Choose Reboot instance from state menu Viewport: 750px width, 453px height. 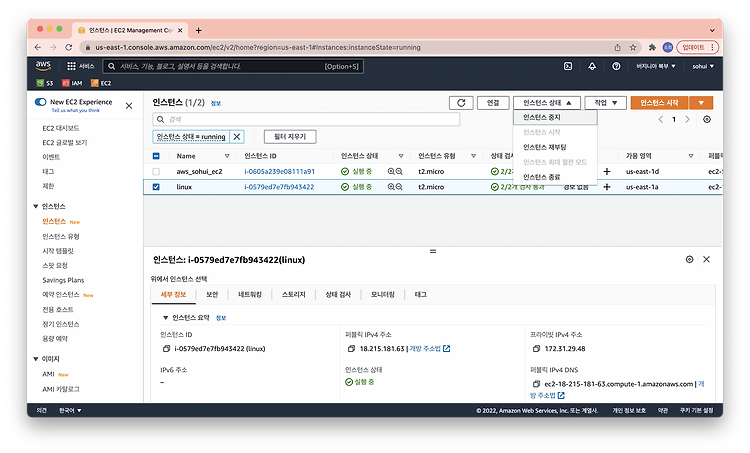[x=555, y=147]
